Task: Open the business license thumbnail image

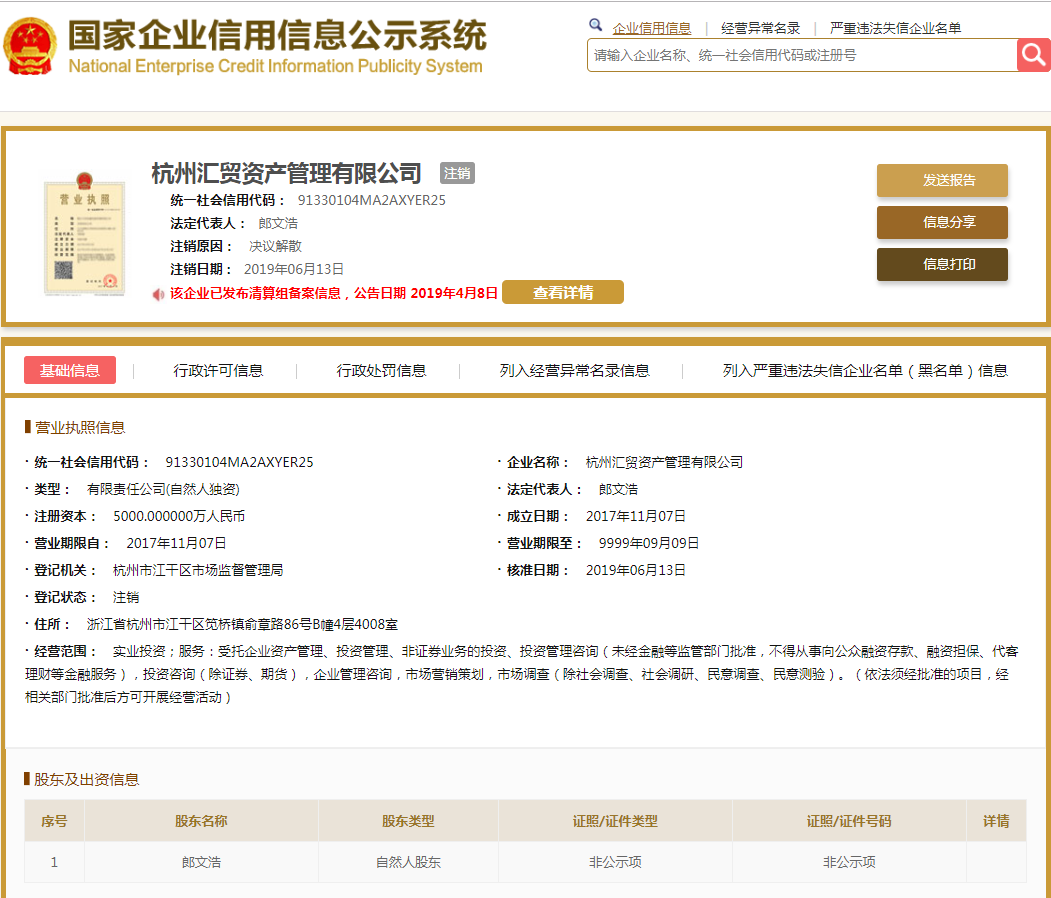Action: (x=84, y=237)
